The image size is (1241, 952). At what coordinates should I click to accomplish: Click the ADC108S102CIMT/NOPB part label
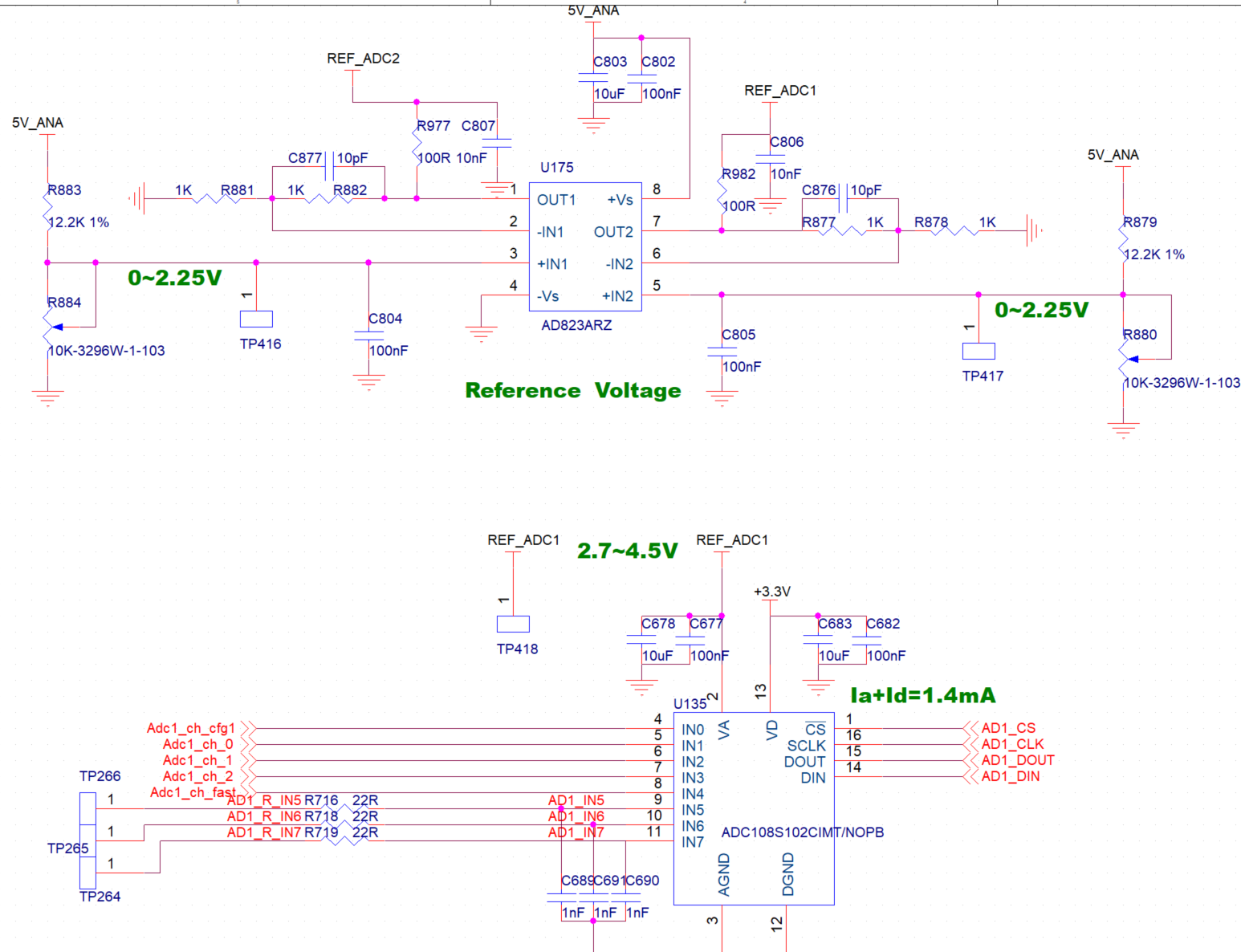[803, 832]
